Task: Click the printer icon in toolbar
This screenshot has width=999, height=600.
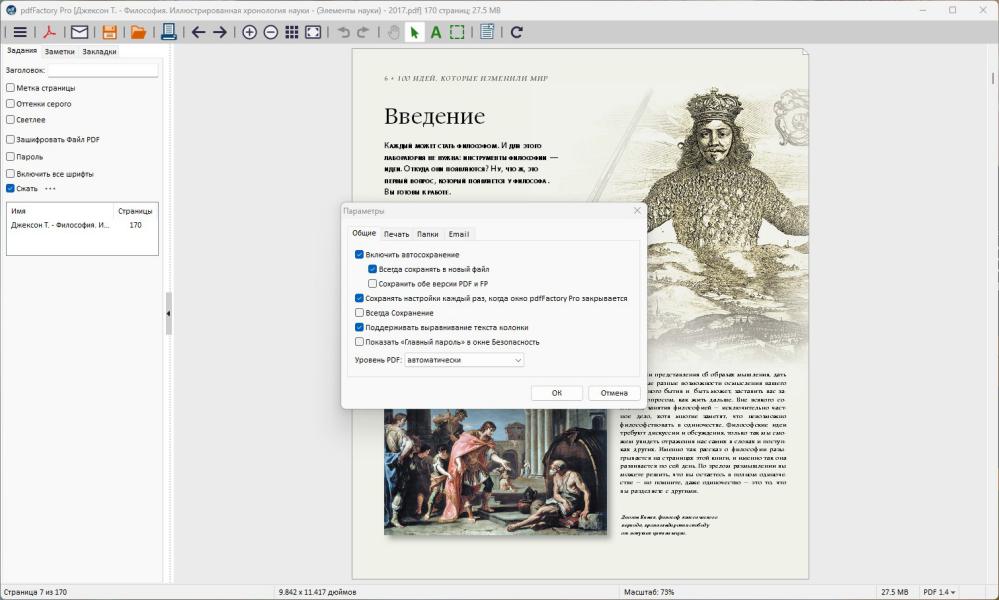Action: pos(168,32)
